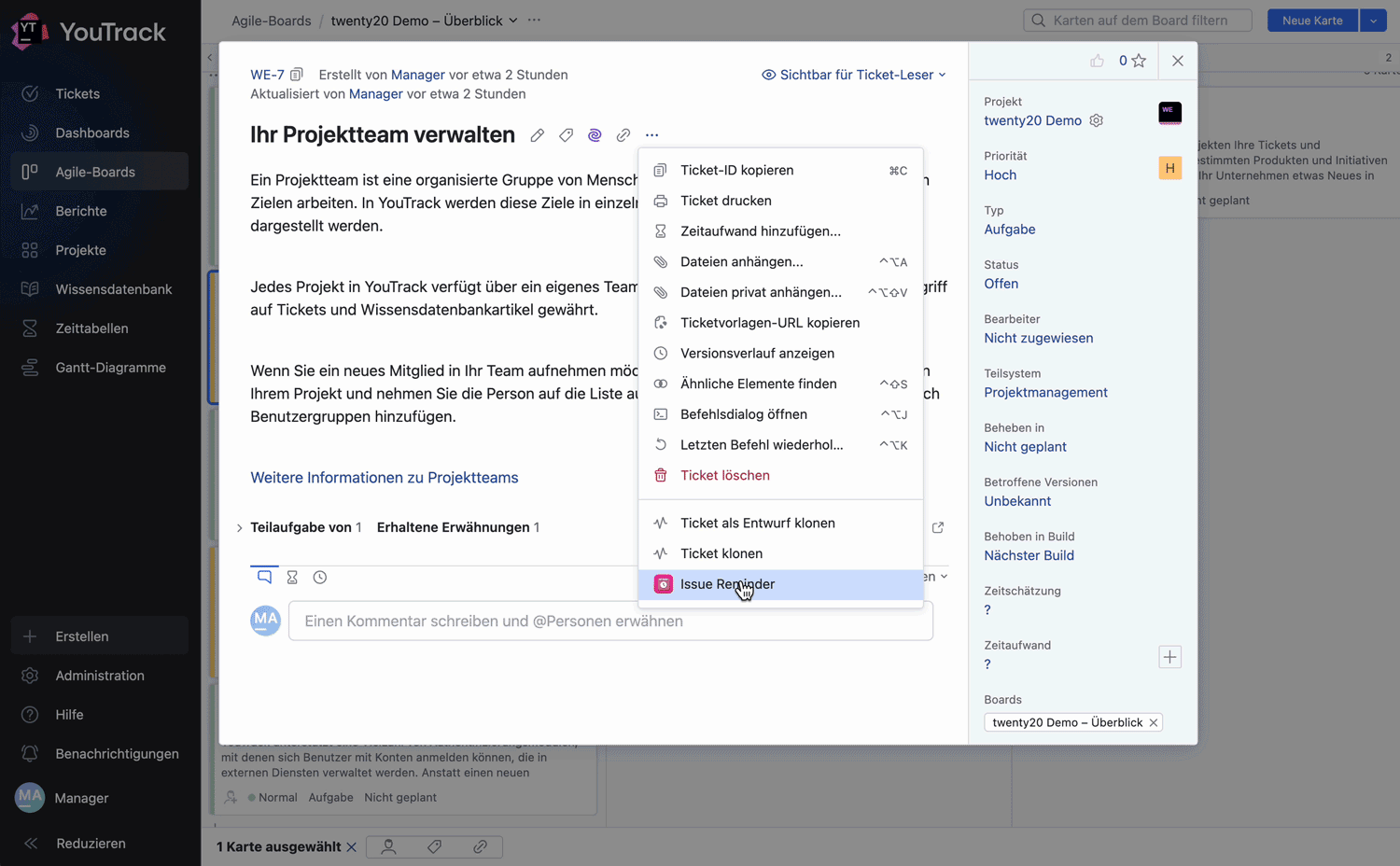Click the pencil edit icon beside ticket title

tap(537, 135)
